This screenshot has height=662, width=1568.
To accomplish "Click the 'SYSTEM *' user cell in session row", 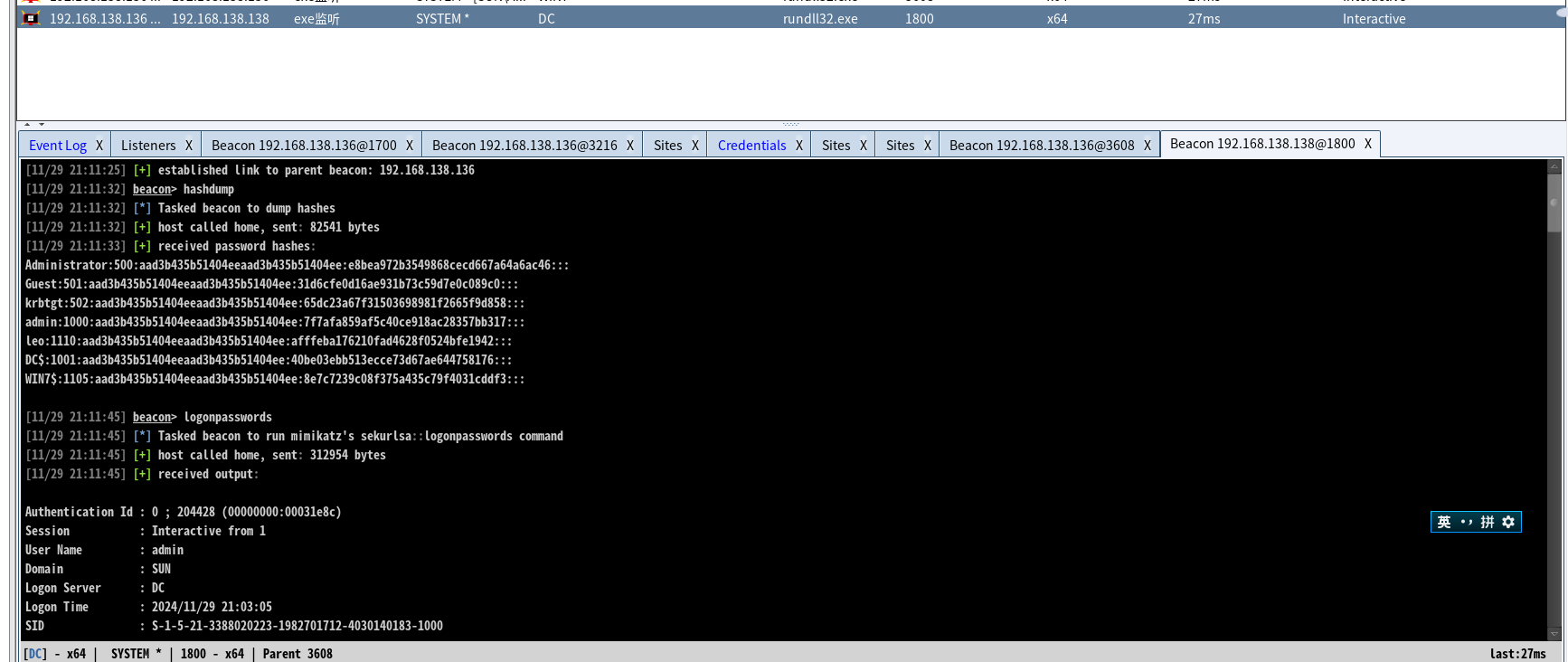I will pos(442,19).
